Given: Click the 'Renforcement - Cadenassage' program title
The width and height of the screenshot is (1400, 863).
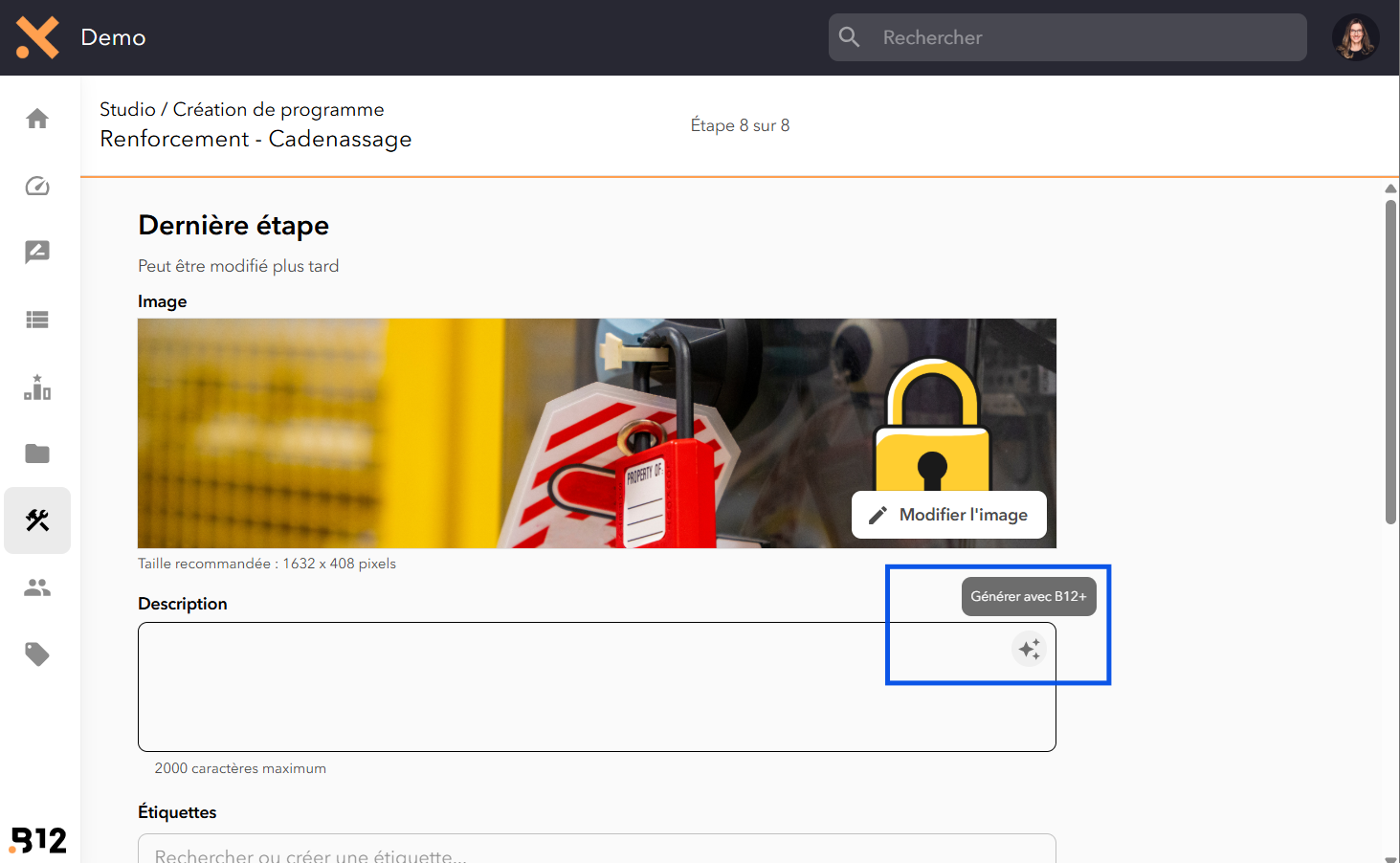Looking at the screenshot, I should point(256,139).
